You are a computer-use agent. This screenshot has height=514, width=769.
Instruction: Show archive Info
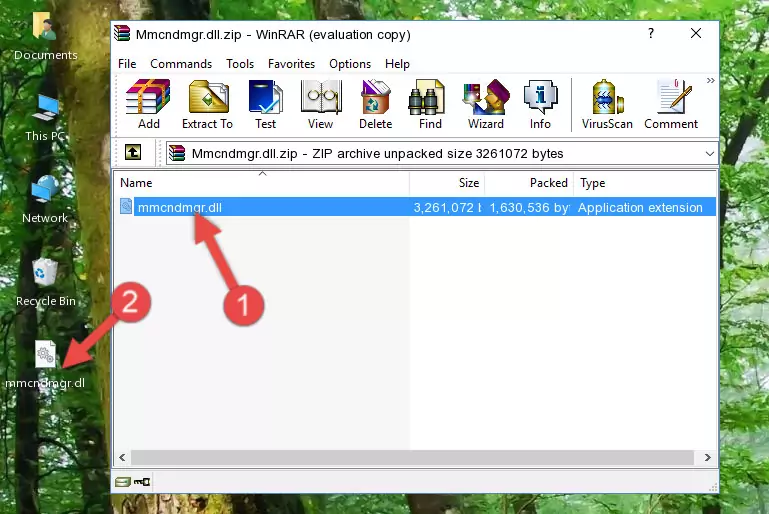tap(540, 104)
